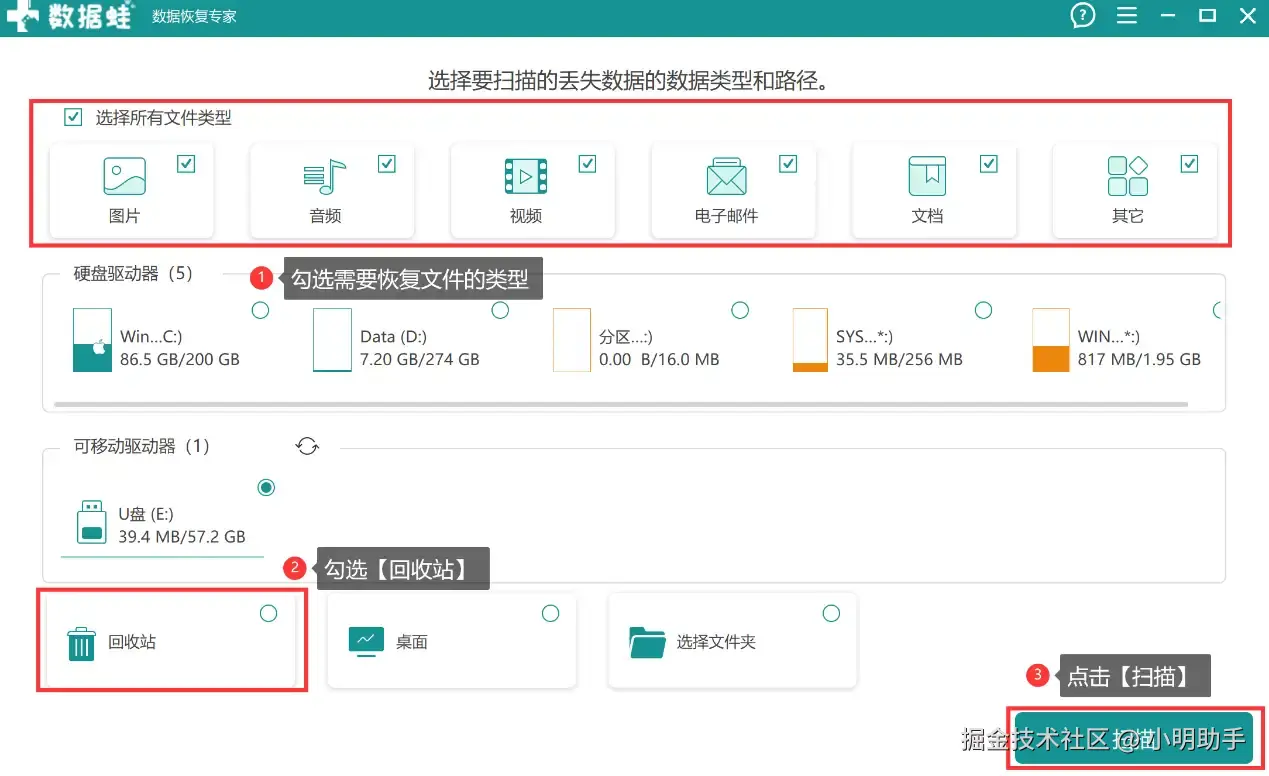
Task: Click the 其它 shapes icon
Action: coord(1127,176)
